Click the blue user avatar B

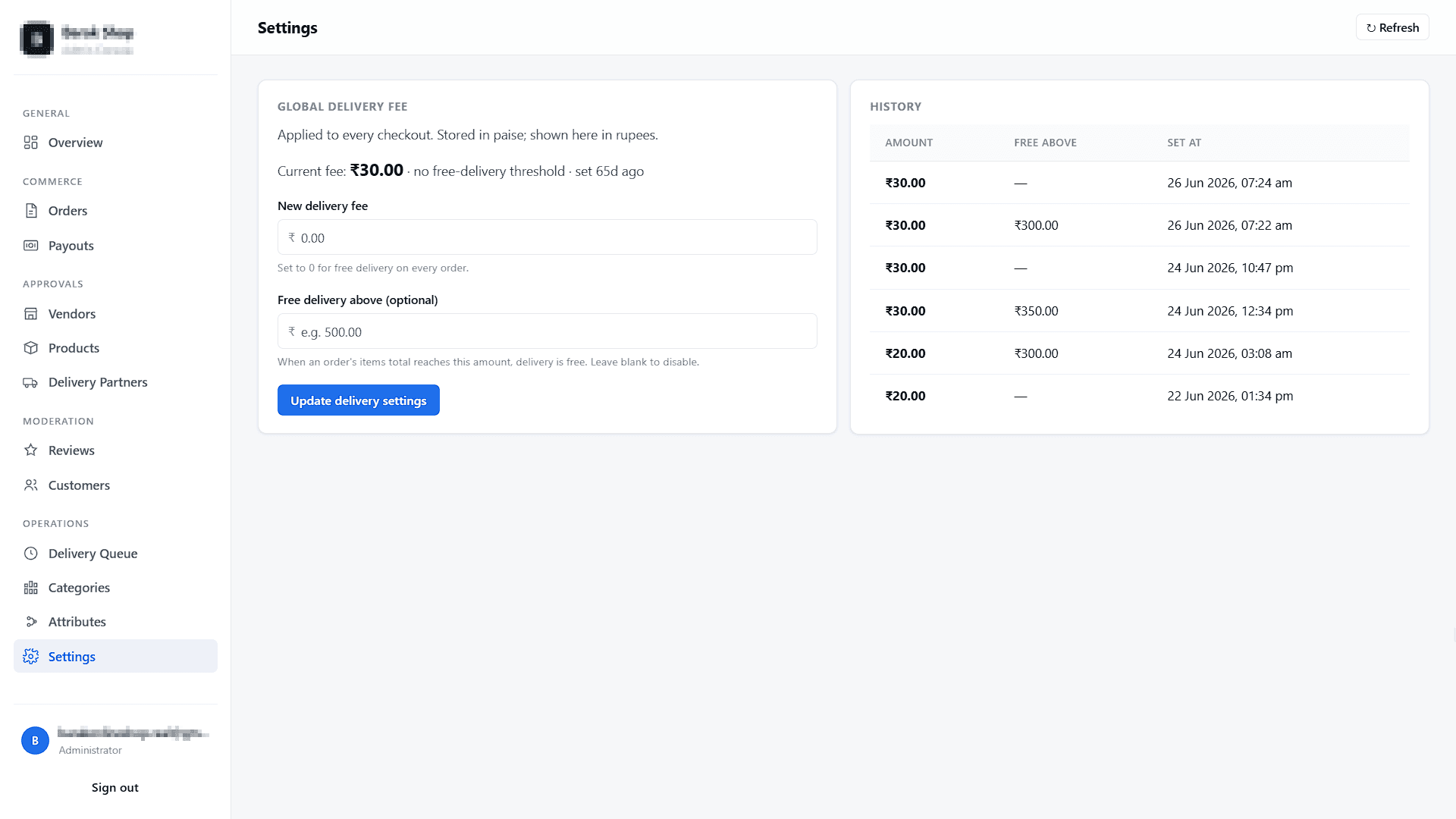pyautogui.click(x=35, y=740)
